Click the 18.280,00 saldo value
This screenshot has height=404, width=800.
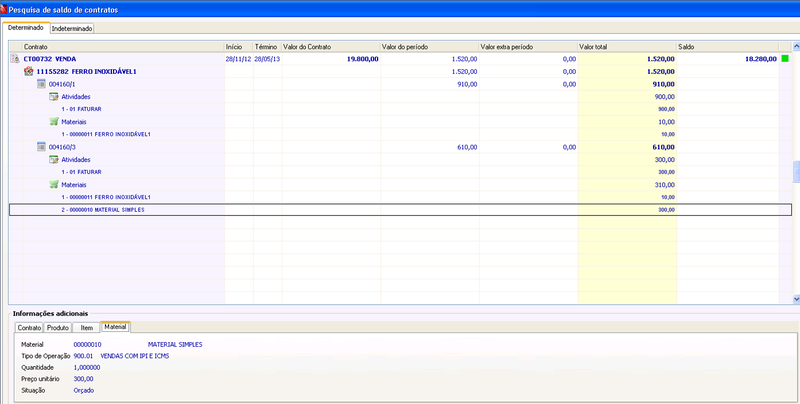pyautogui.click(x=761, y=59)
